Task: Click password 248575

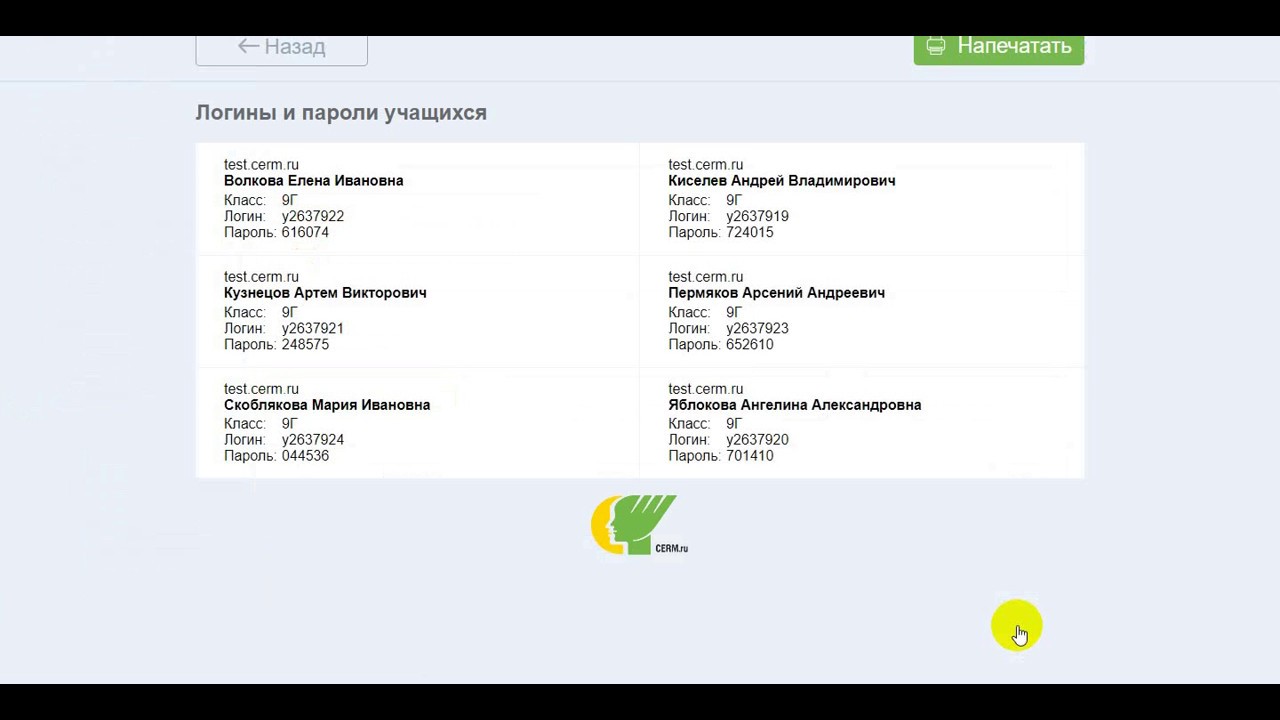Action: pyautogui.click(x=305, y=344)
